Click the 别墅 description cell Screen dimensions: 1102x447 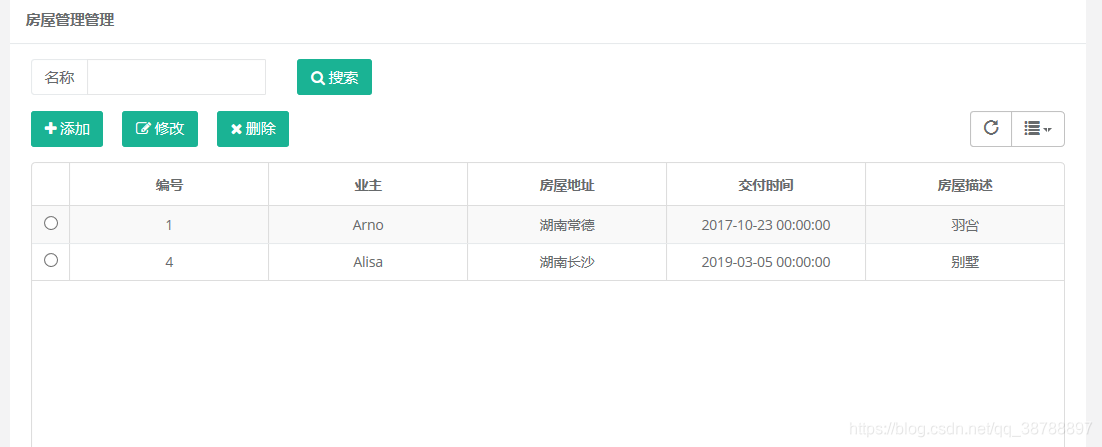pos(965,262)
